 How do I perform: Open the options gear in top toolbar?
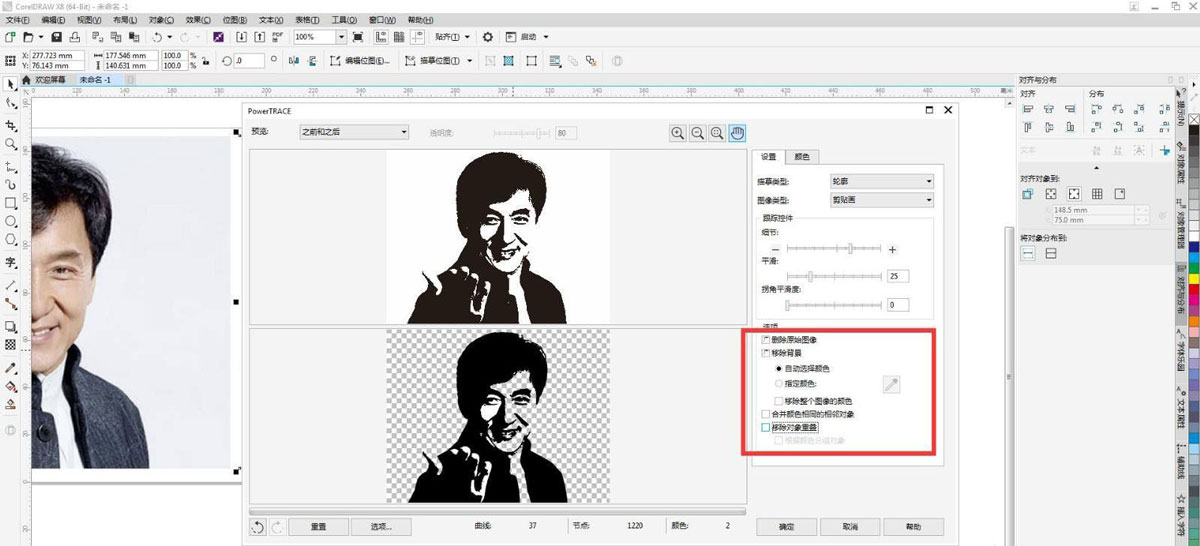point(488,37)
